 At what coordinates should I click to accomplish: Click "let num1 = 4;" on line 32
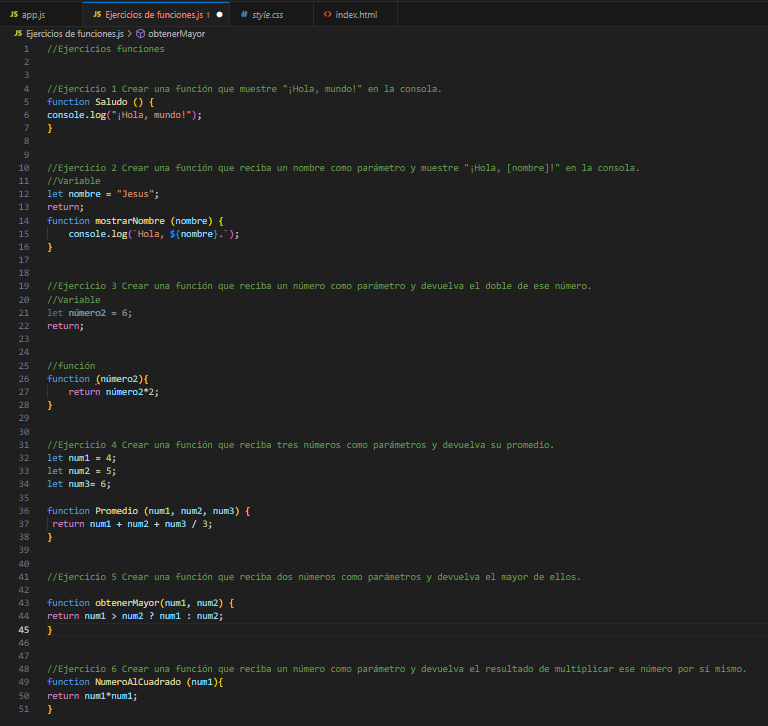coord(81,458)
